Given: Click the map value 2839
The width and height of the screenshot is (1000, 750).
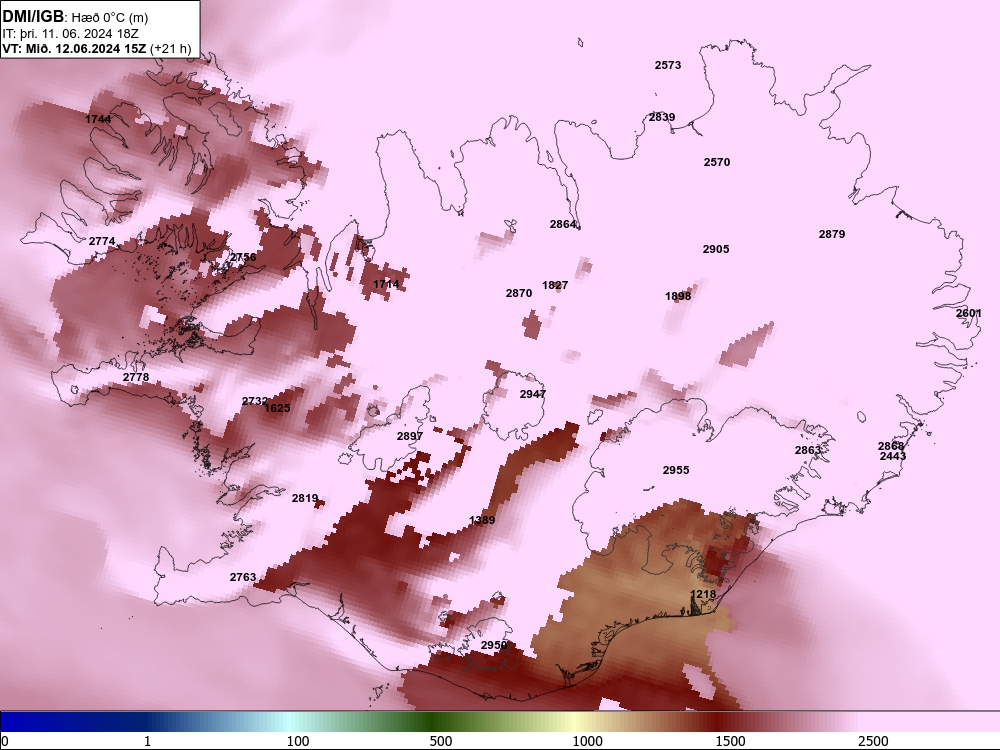Looking at the screenshot, I should tap(662, 117).
